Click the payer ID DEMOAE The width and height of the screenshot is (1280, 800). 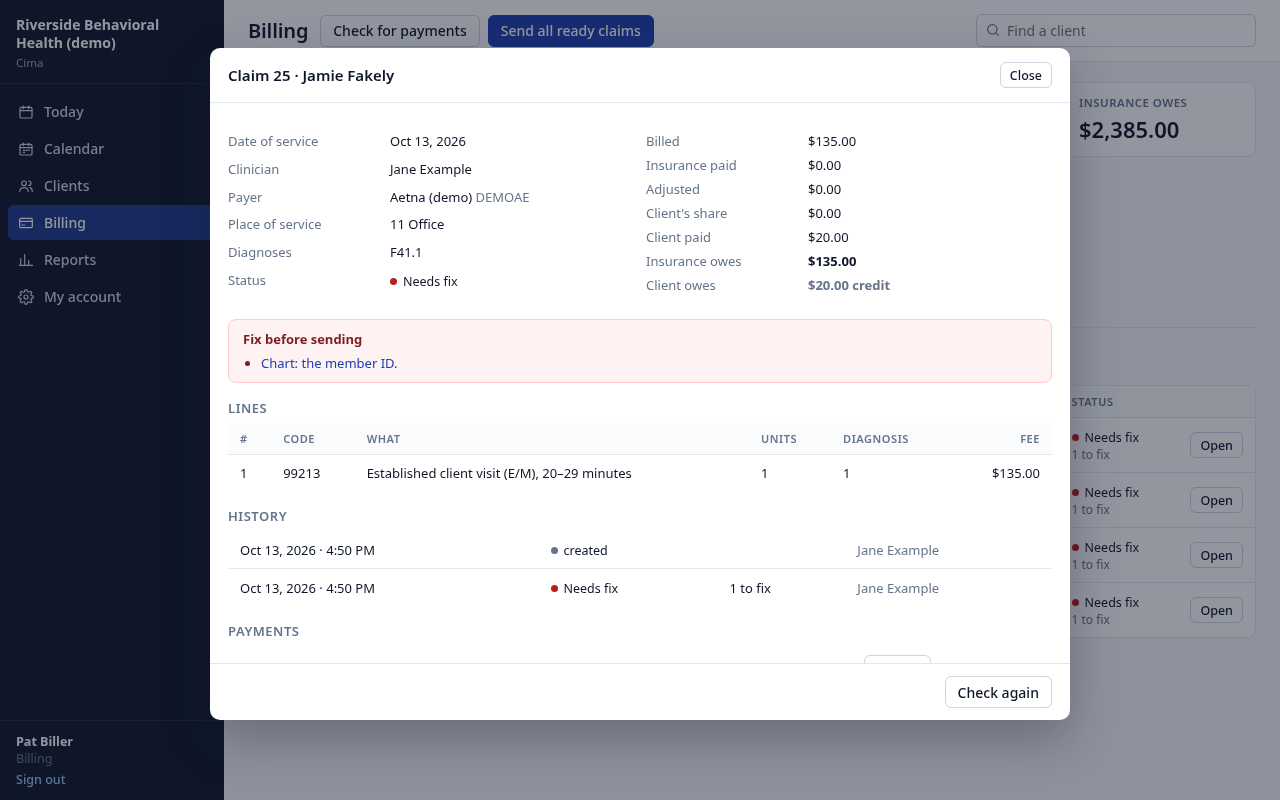(x=503, y=198)
